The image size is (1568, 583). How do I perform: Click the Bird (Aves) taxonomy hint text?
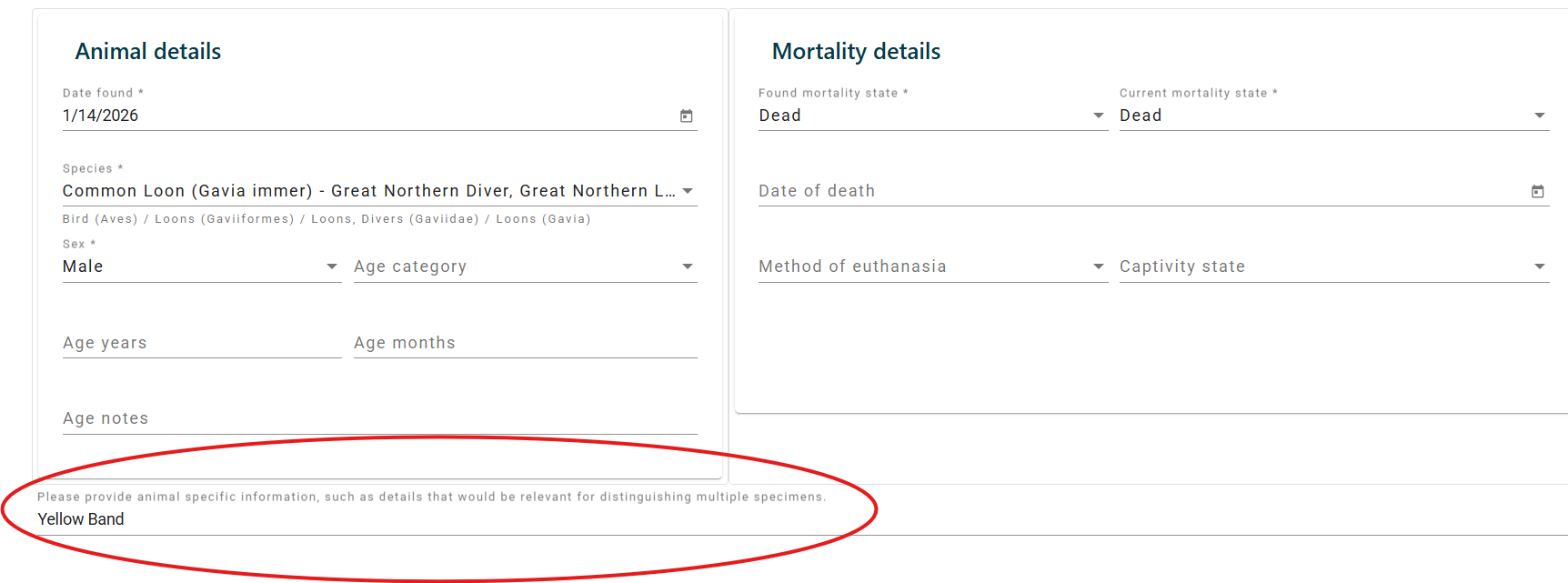[x=100, y=219]
